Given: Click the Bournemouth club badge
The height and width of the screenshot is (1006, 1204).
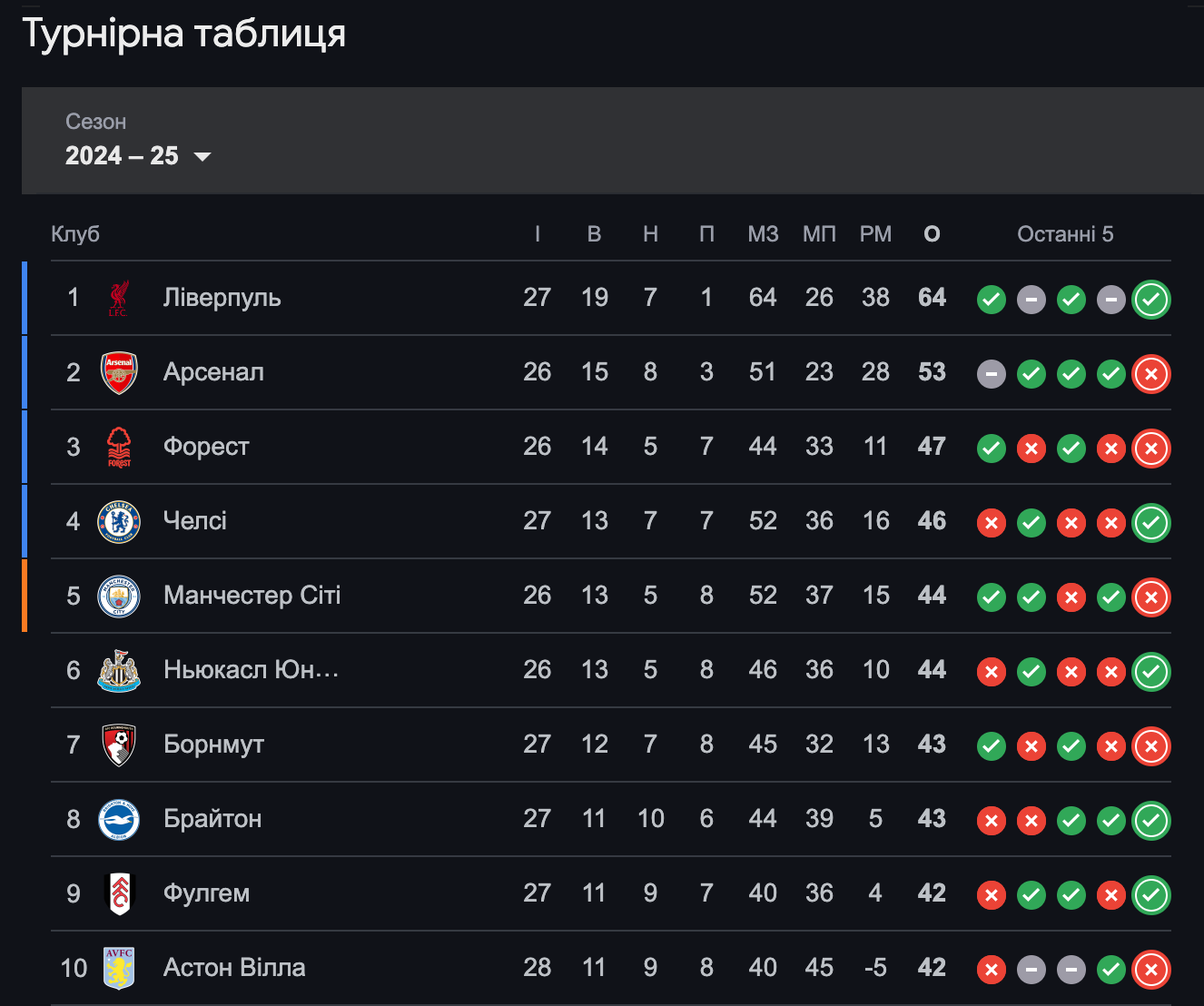Looking at the screenshot, I should point(119,745).
